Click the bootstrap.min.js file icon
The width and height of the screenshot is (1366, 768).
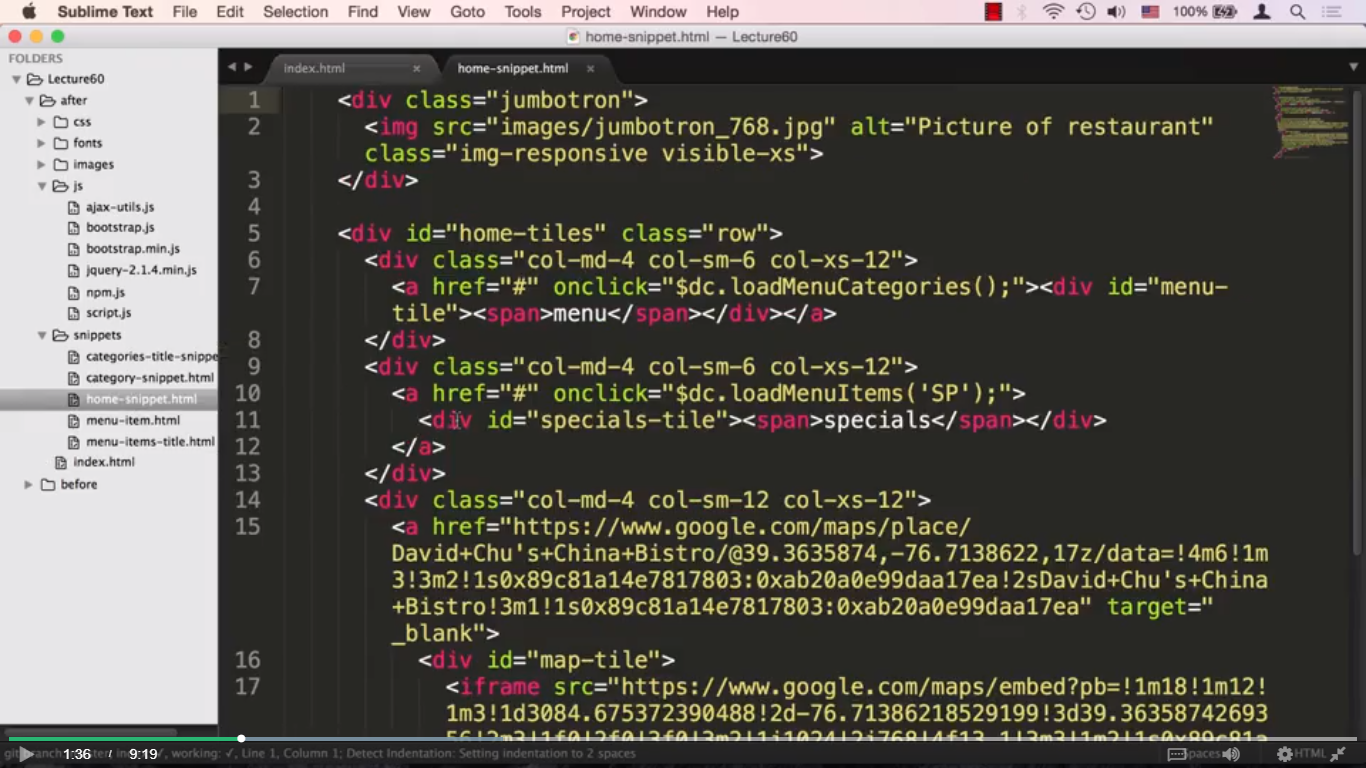[x=74, y=249]
